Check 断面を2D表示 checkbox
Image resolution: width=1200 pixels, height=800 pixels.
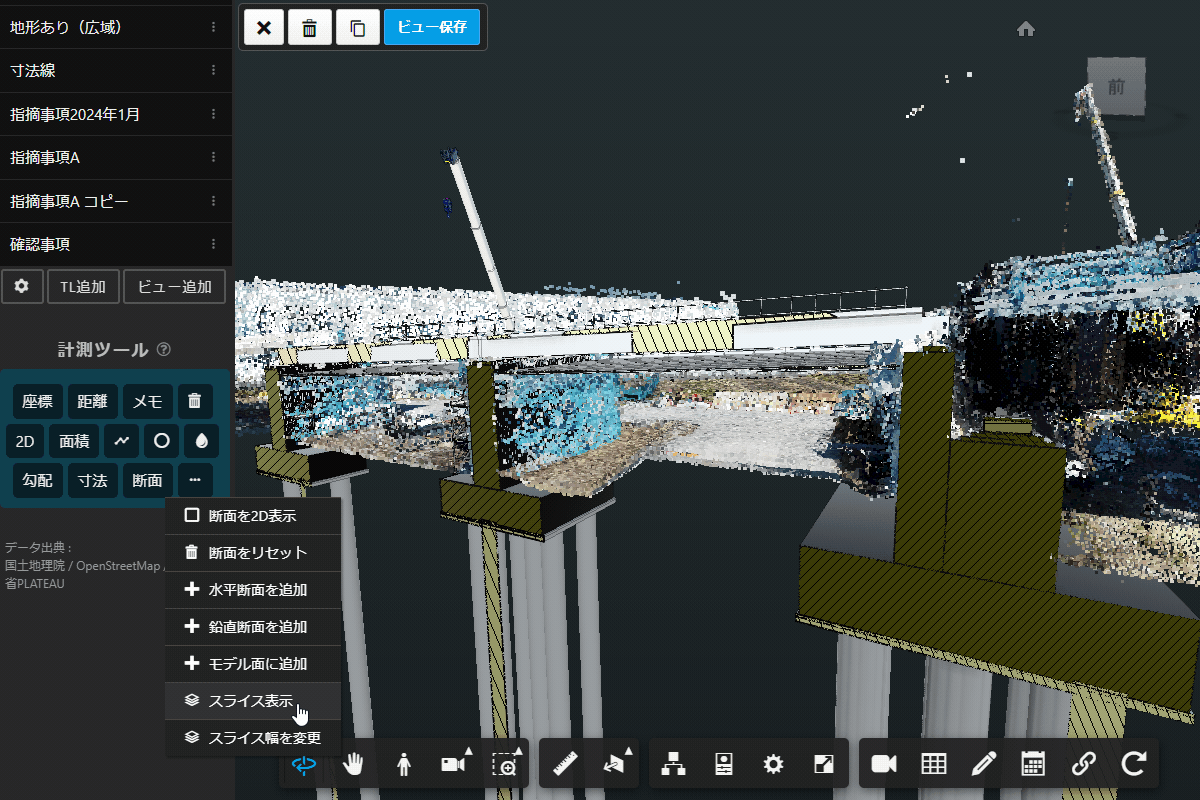point(192,516)
